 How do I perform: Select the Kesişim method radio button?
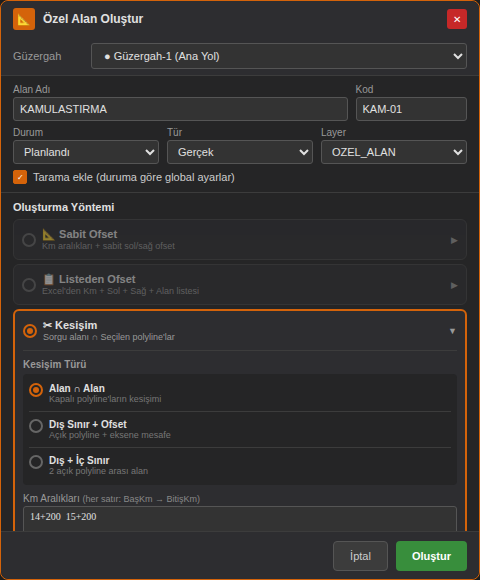(x=30, y=331)
